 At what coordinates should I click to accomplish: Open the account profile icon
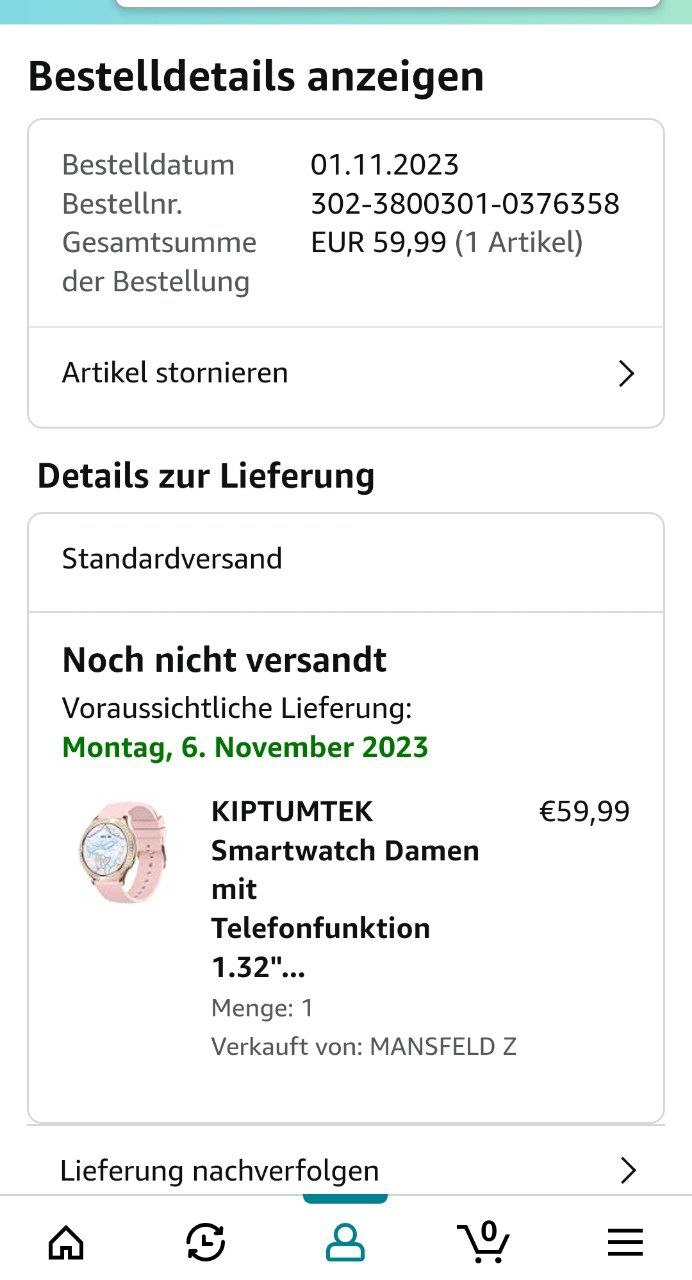point(346,1242)
